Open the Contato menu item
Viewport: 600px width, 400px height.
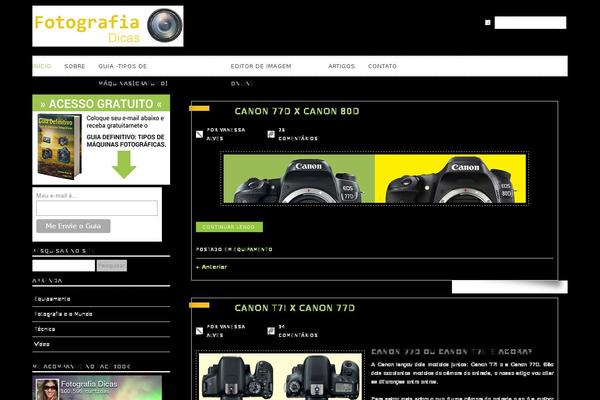(382, 66)
